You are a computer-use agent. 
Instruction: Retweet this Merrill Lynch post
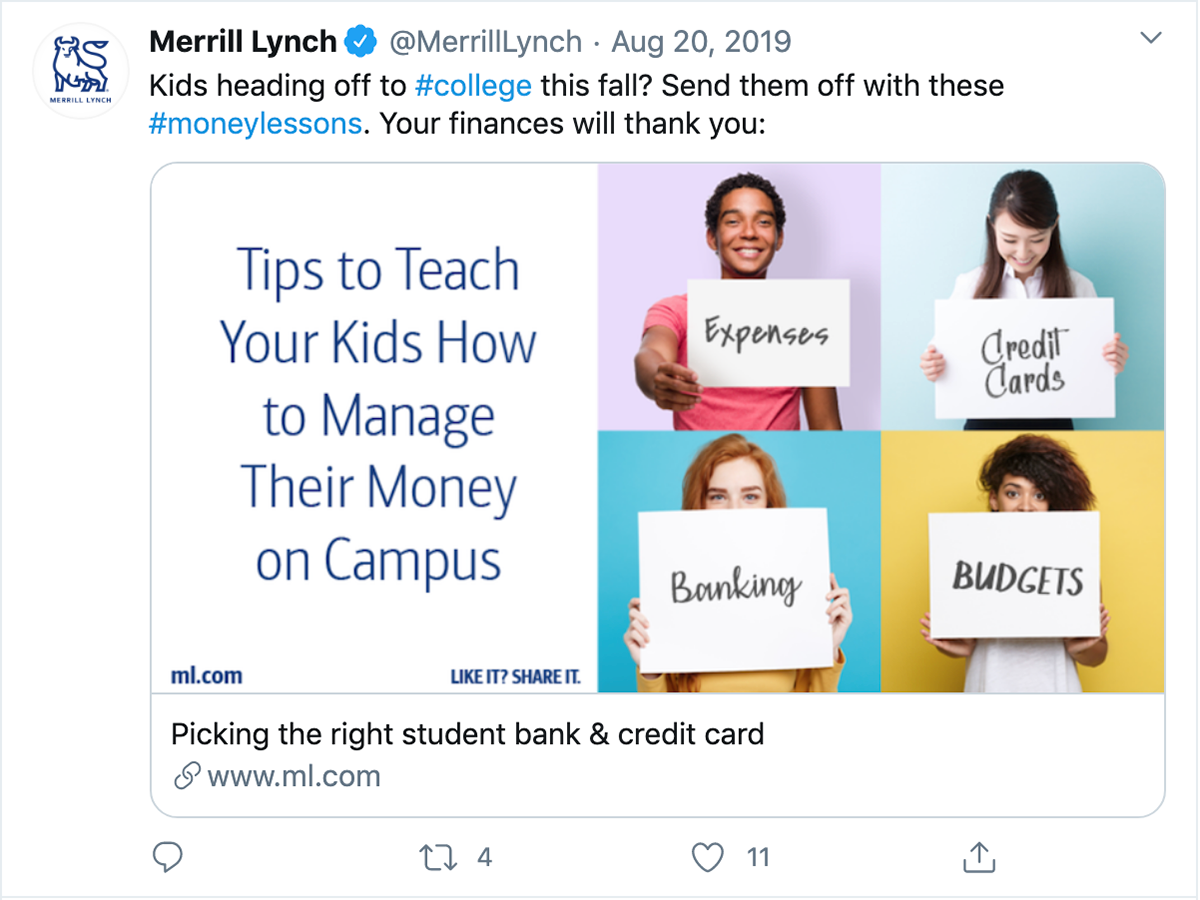(438, 857)
